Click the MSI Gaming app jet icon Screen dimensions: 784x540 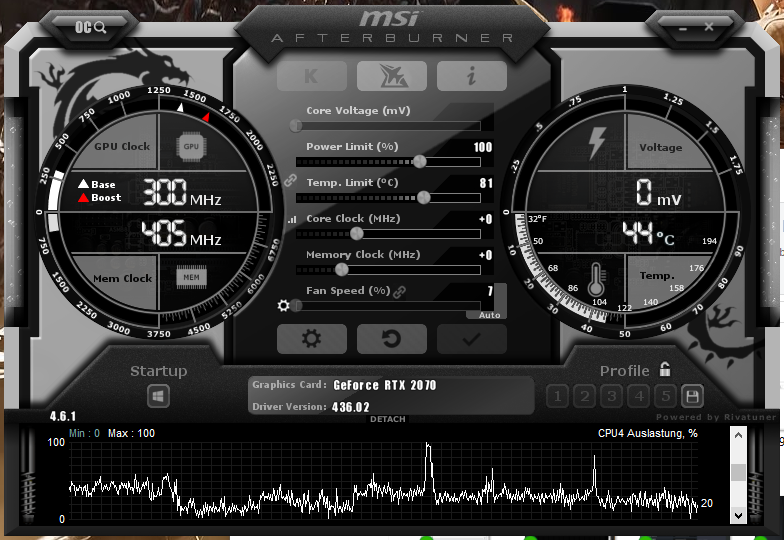pos(392,76)
